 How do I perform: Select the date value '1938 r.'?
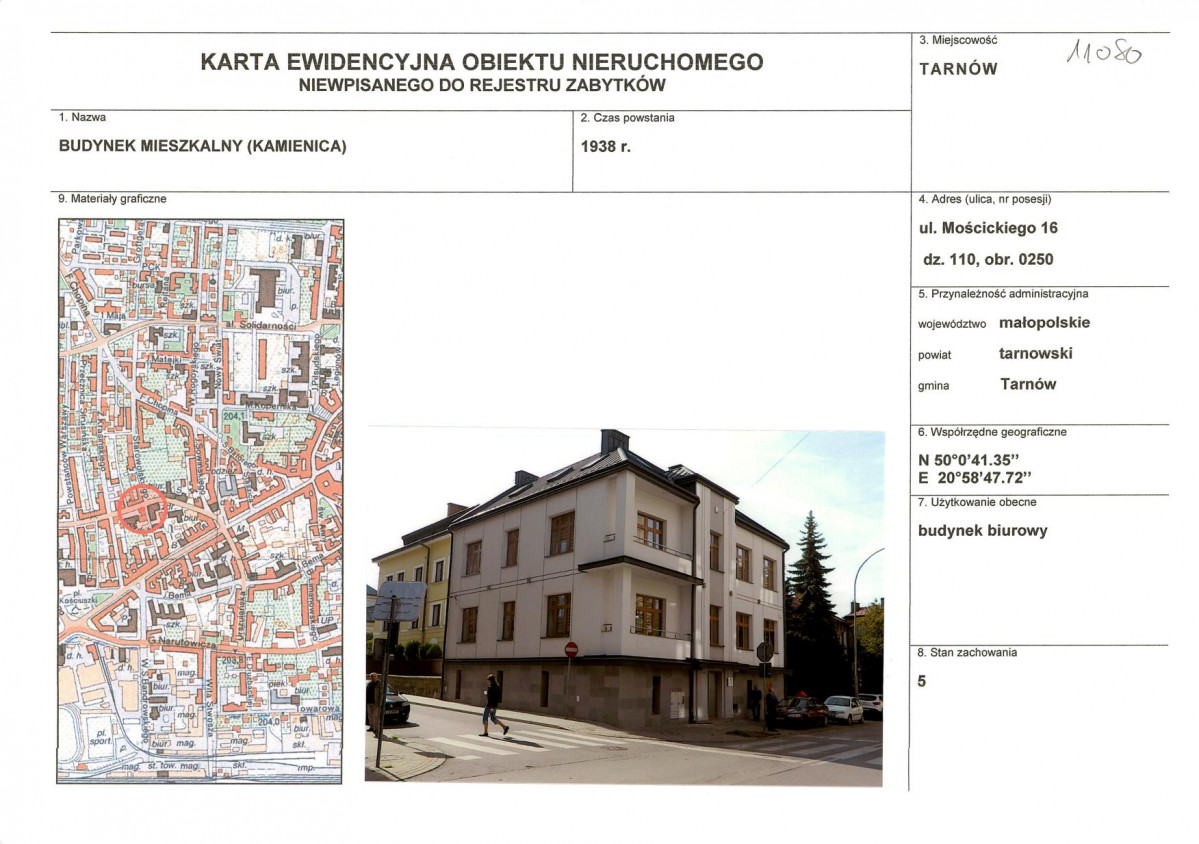click(x=606, y=146)
